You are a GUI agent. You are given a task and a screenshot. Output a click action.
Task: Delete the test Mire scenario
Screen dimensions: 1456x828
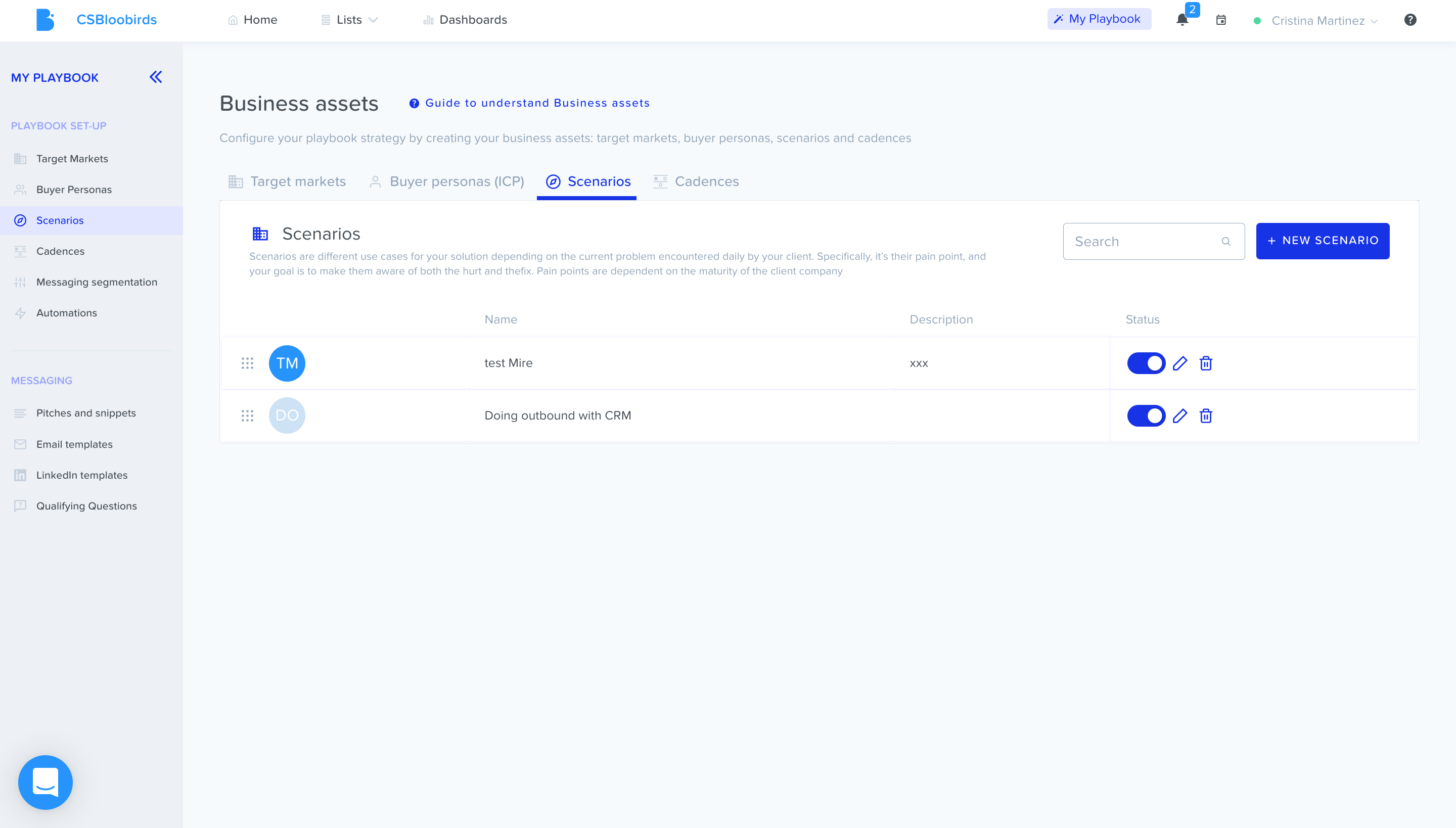click(x=1206, y=363)
